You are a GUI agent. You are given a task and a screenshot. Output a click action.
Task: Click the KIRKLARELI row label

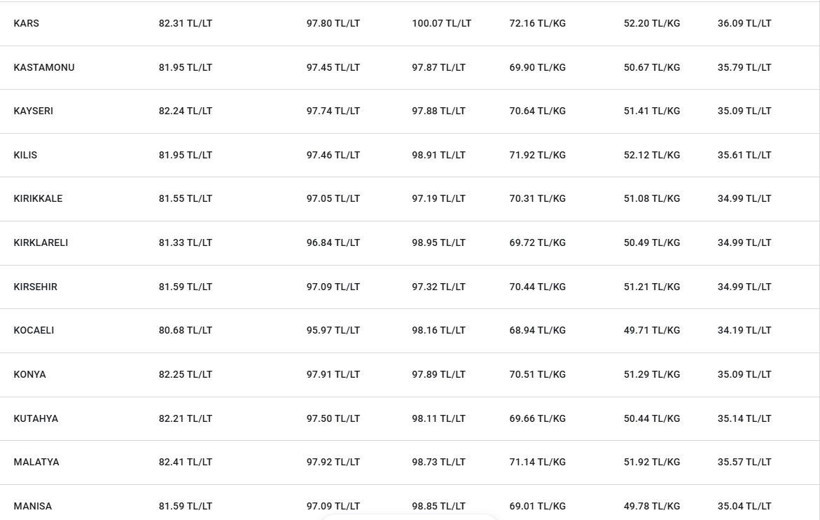pos(41,243)
